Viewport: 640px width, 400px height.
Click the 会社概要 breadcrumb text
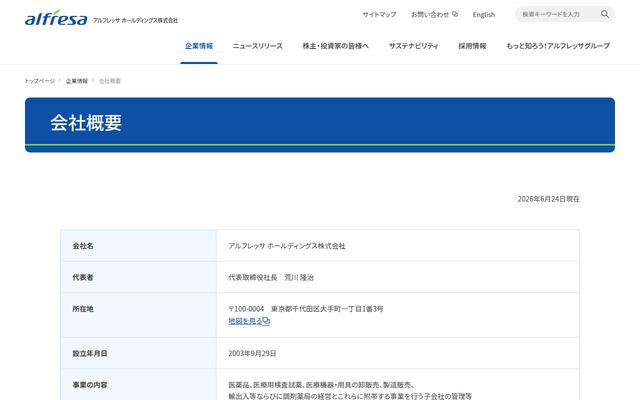[x=110, y=81]
